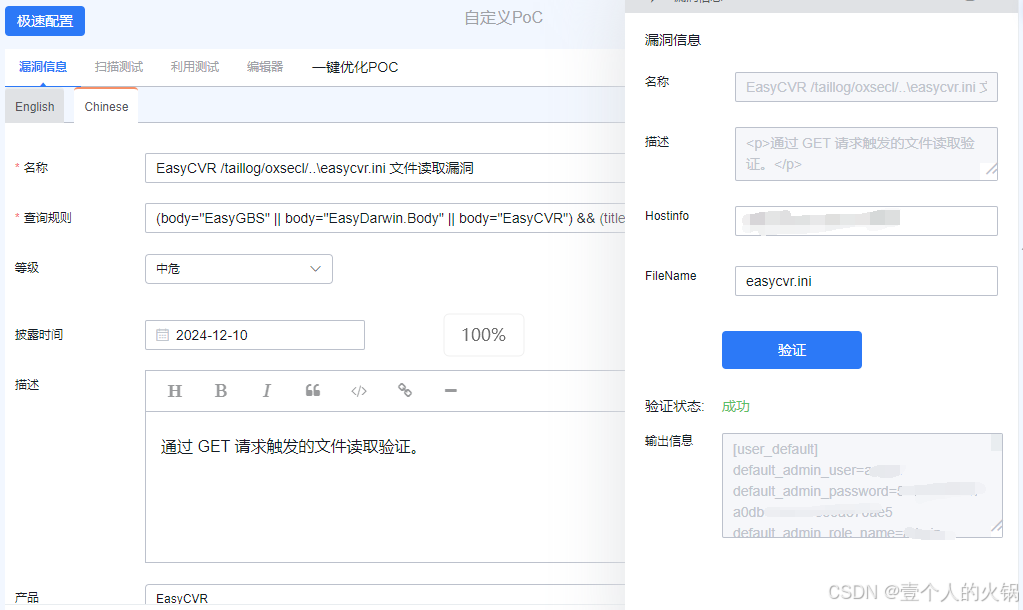This screenshot has width=1023, height=610.
Task: Click the 漏洞信息 heading in right panel
Action: click(673, 40)
